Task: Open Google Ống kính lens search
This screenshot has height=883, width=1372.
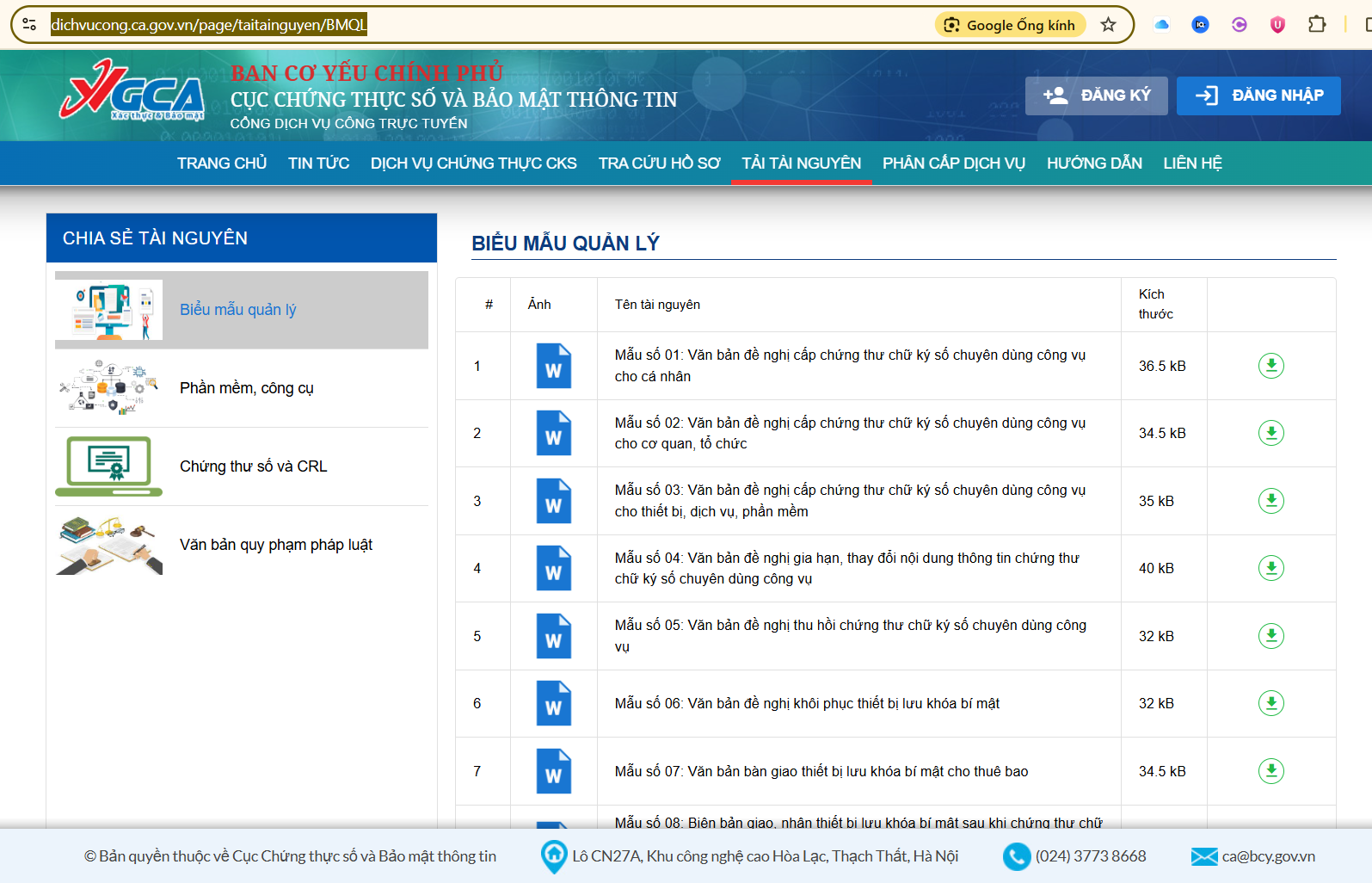Action: [x=1010, y=25]
